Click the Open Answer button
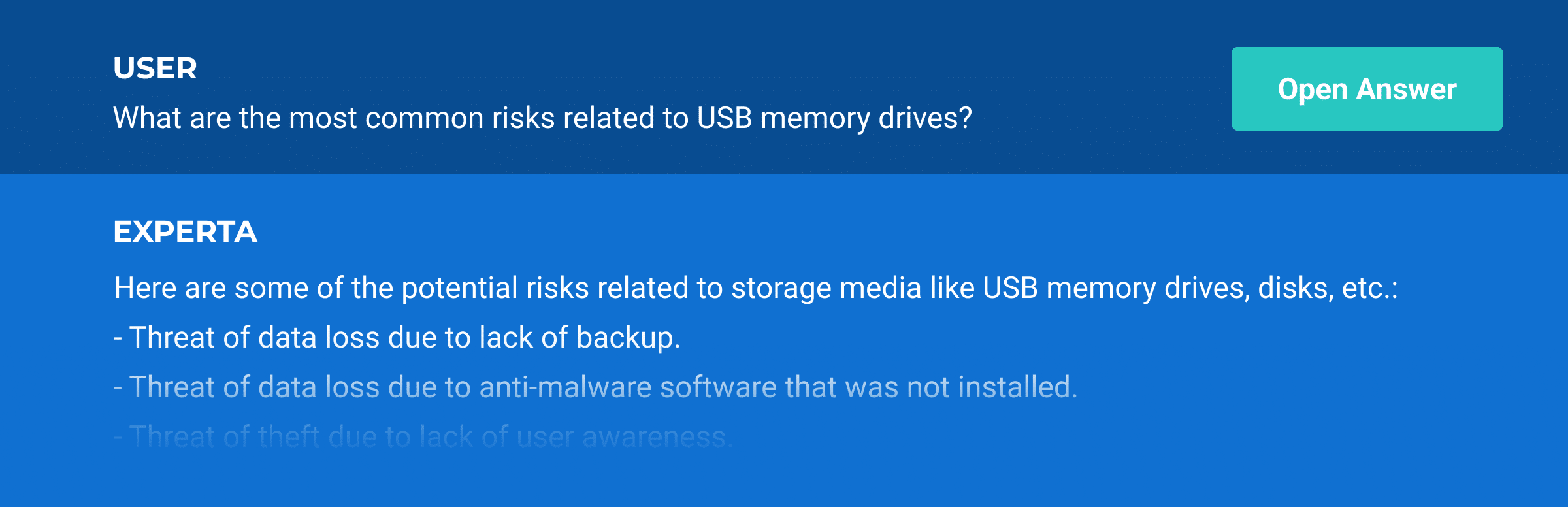 click(x=1367, y=89)
